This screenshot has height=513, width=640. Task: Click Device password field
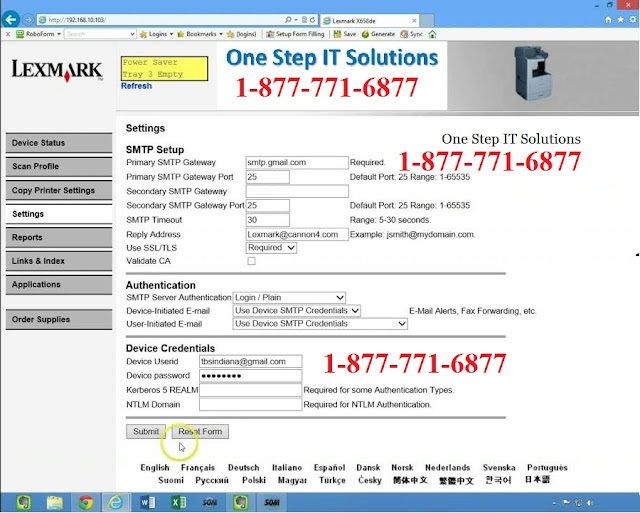[x=251, y=376]
